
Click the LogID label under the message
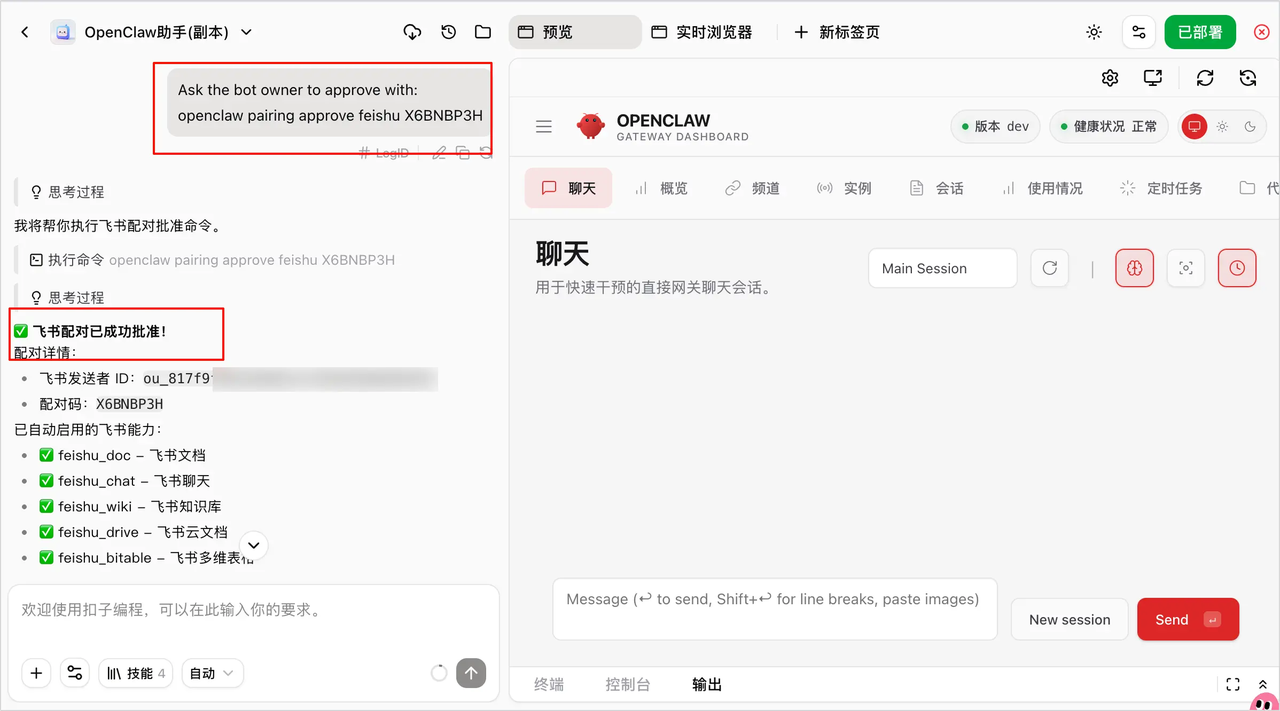pos(384,153)
